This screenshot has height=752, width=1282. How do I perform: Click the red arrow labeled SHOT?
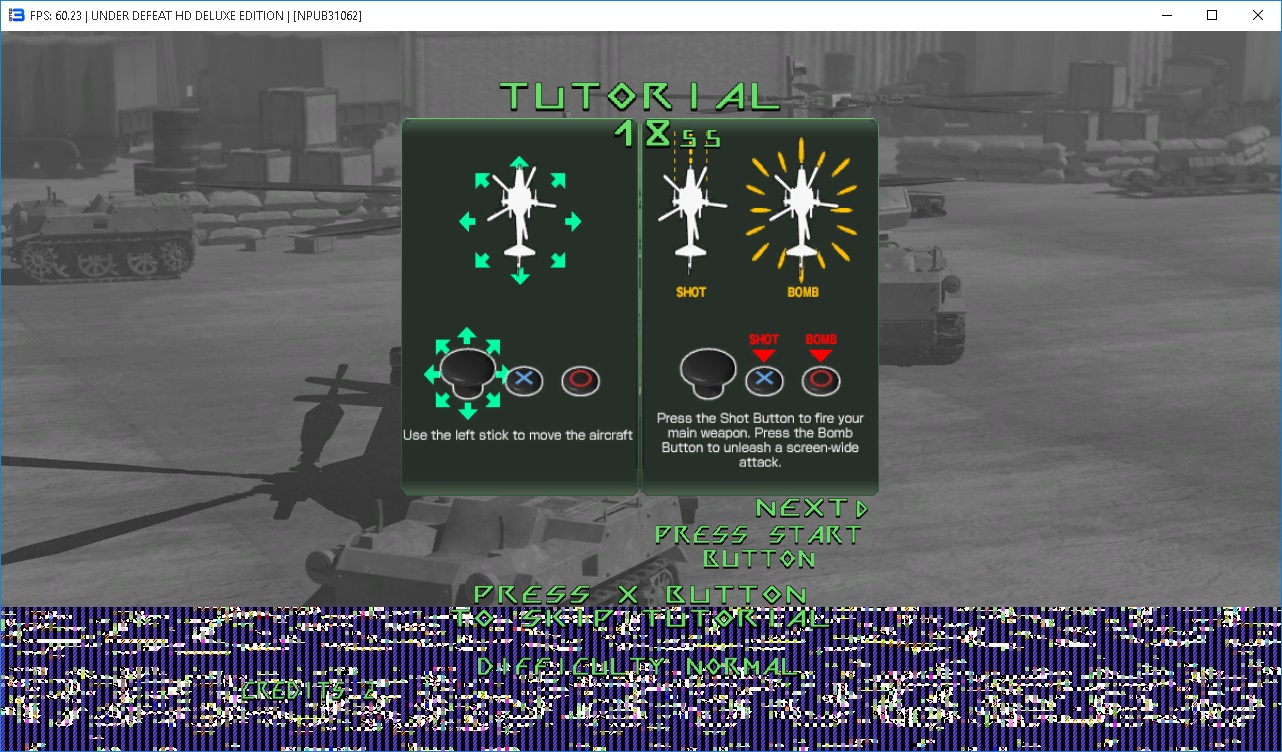(x=763, y=349)
